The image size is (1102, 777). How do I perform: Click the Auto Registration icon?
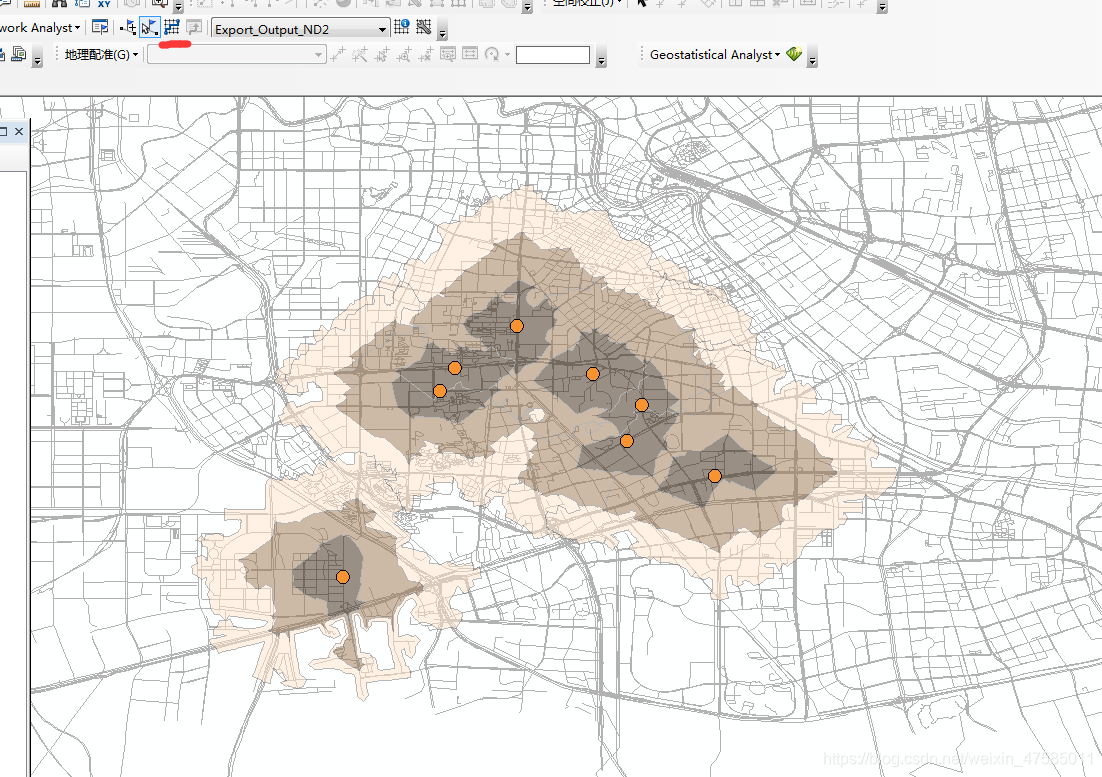pyautogui.click(x=360, y=54)
